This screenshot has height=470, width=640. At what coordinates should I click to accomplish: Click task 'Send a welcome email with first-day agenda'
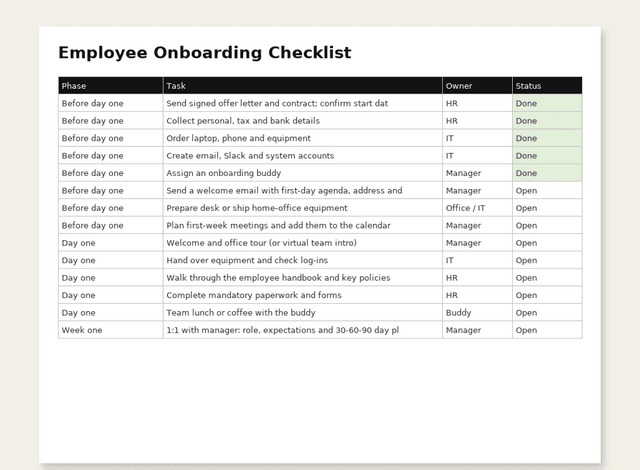pos(302,191)
